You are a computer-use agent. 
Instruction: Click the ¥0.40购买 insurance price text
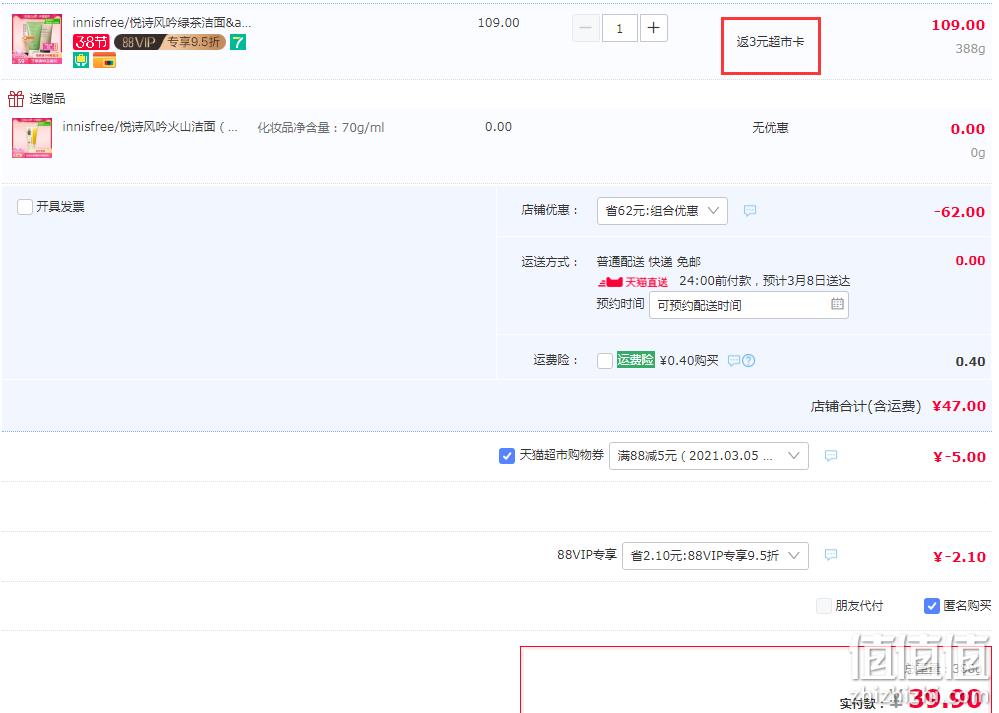689,361
